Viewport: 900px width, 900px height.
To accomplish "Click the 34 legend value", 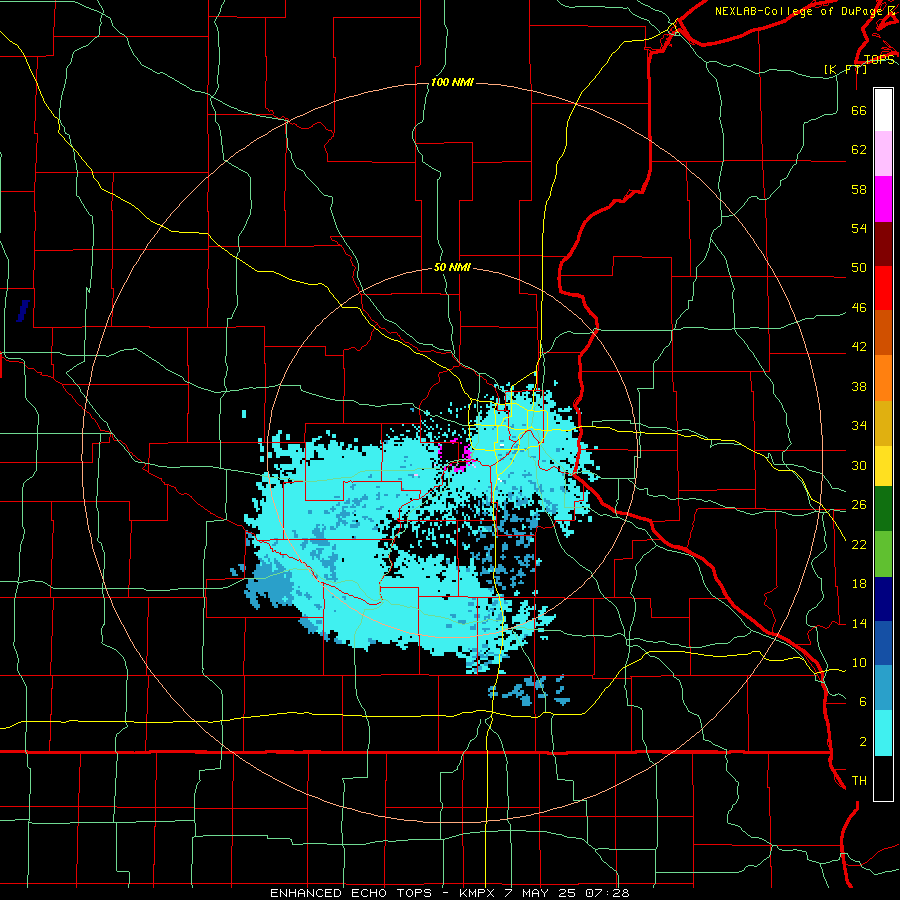I will [x=859, y=425].
